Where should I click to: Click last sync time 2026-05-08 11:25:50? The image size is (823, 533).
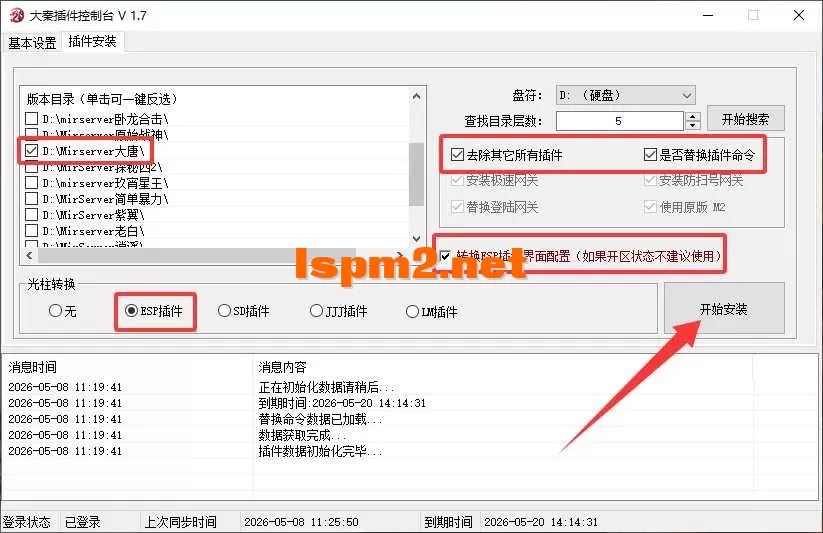[301, 522]
